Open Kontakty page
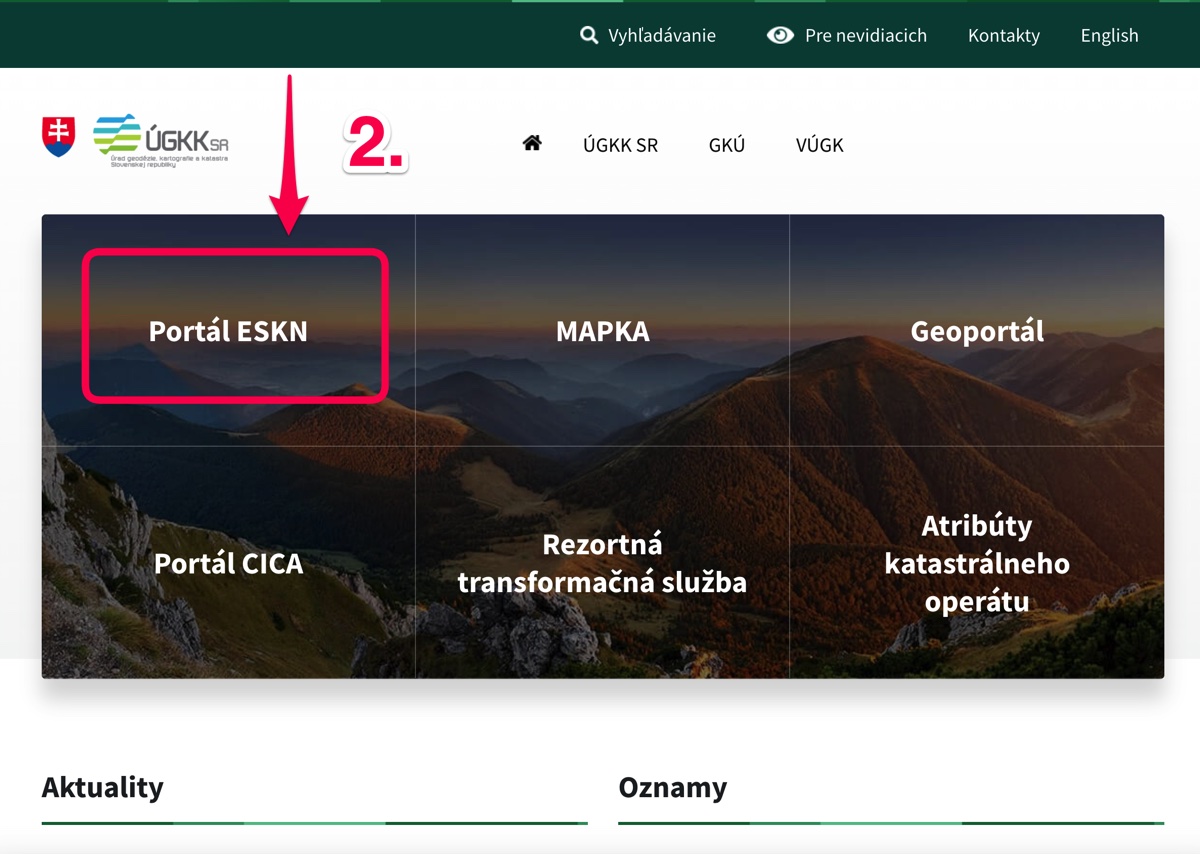Image resolution: width=1200 pixels, height=854 pixels. point(1004,35)
